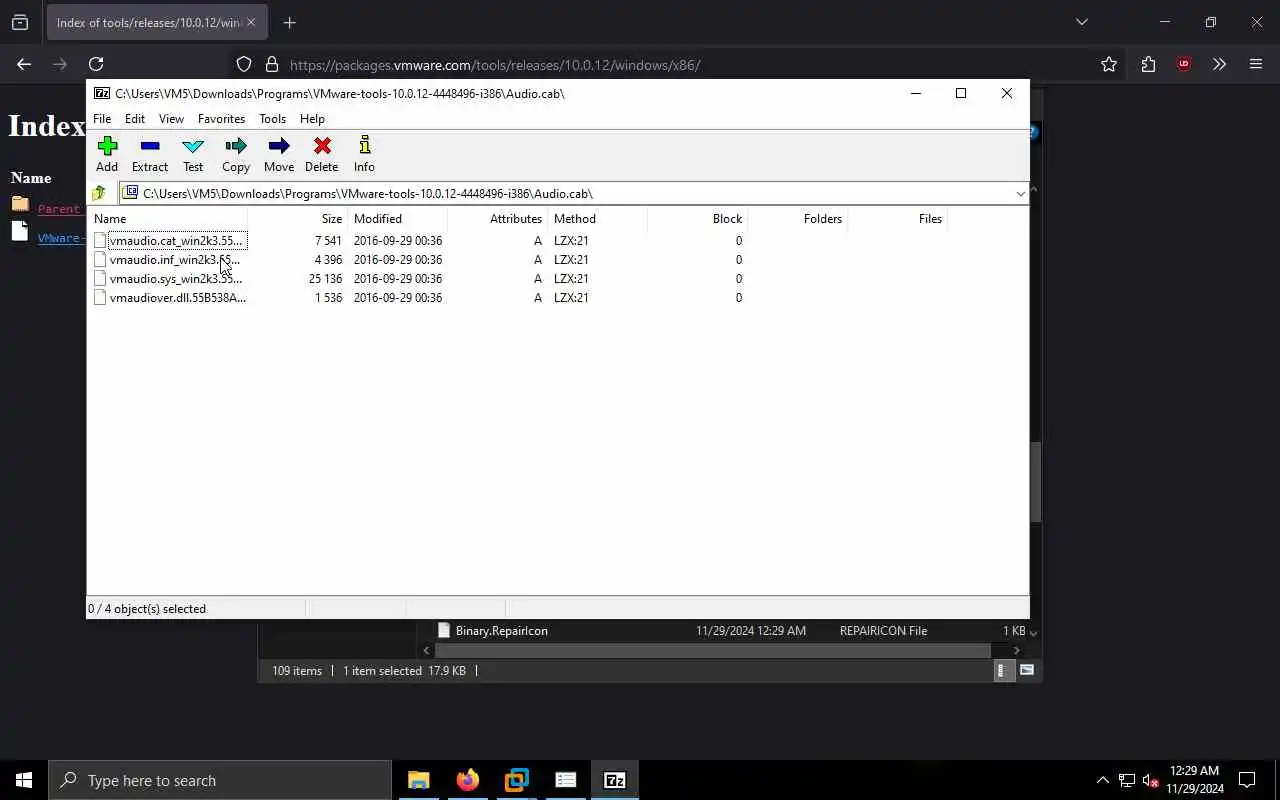
Task: Sort by Block column header
Action: coord(697,219)
